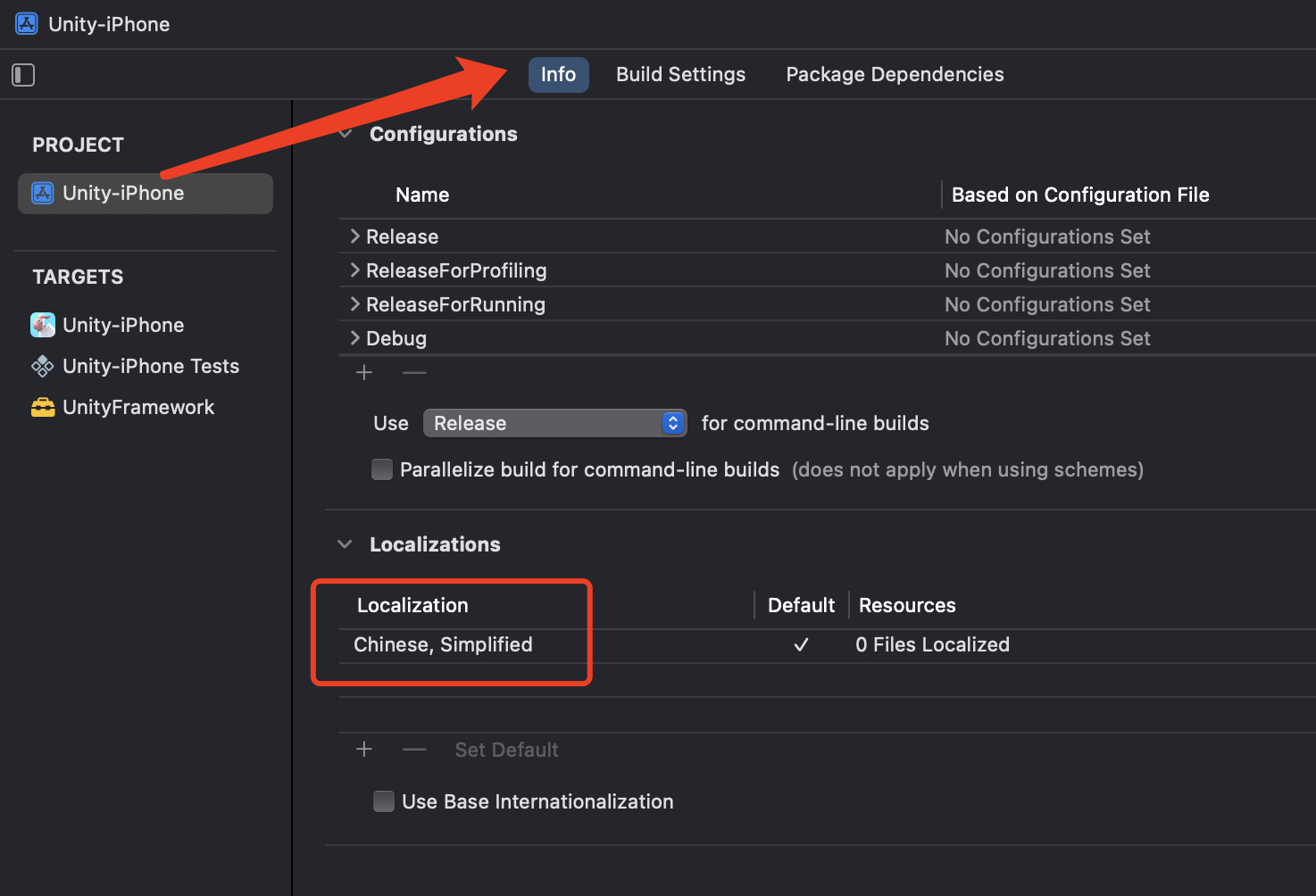Remove localization with minus button
Screen dimensions: 1316x896
[x=414, y=750]
